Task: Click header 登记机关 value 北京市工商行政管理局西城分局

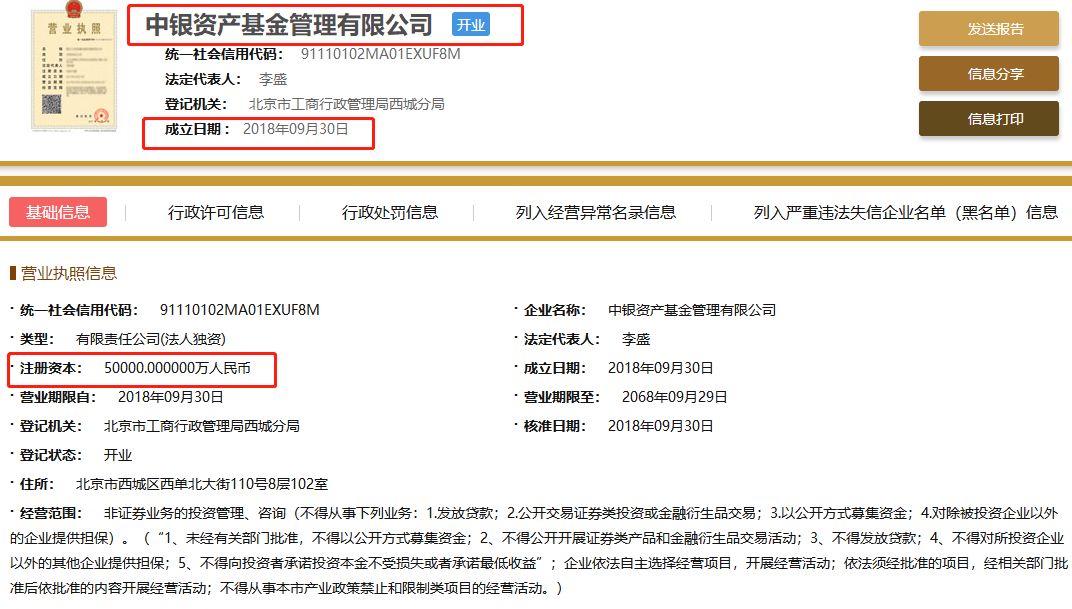Action: (346, 104)
